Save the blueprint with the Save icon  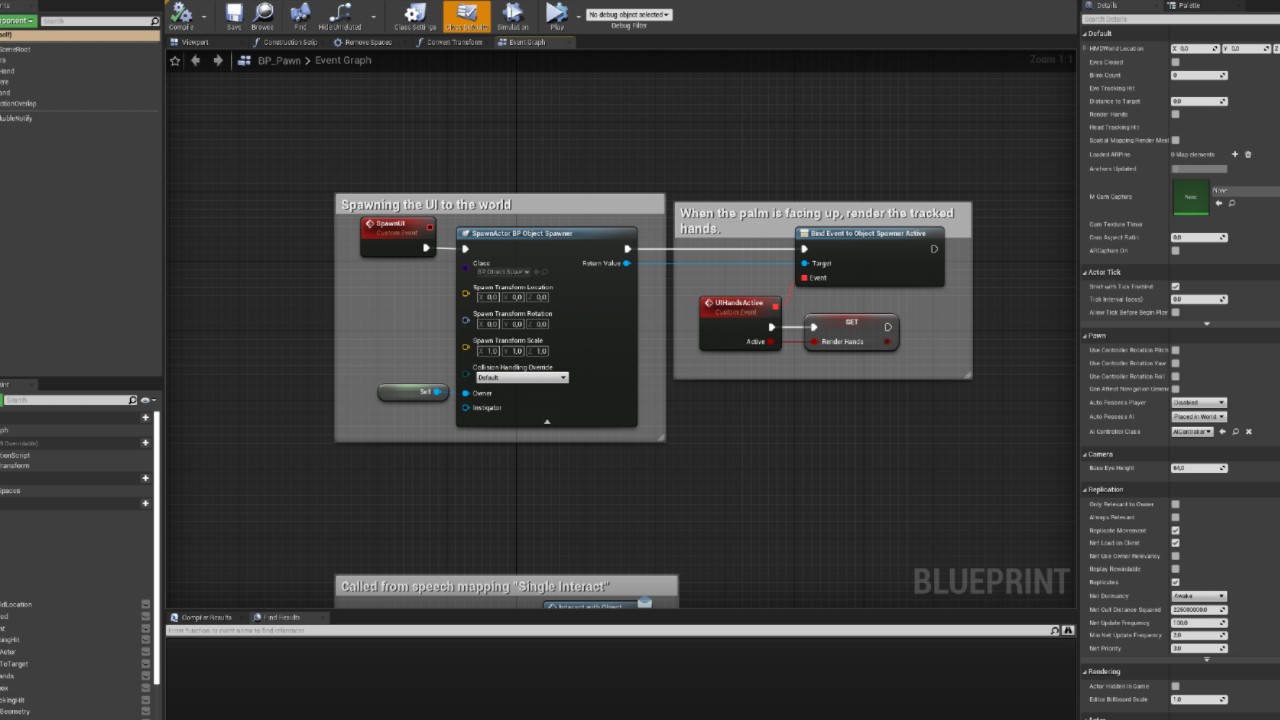(233, 15)
